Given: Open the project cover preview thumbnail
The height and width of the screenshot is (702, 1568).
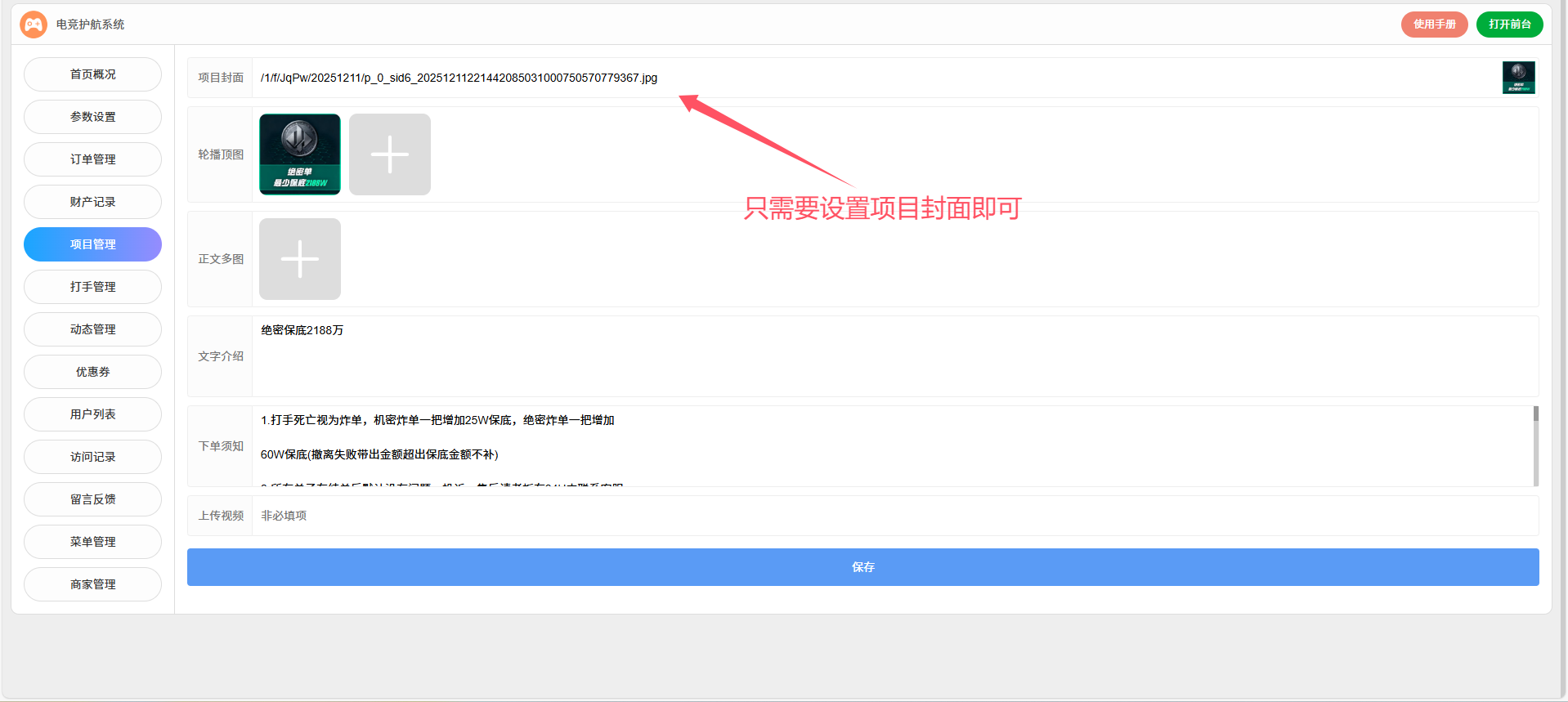Looking at the screenshot, I should tap(1518, 78).
